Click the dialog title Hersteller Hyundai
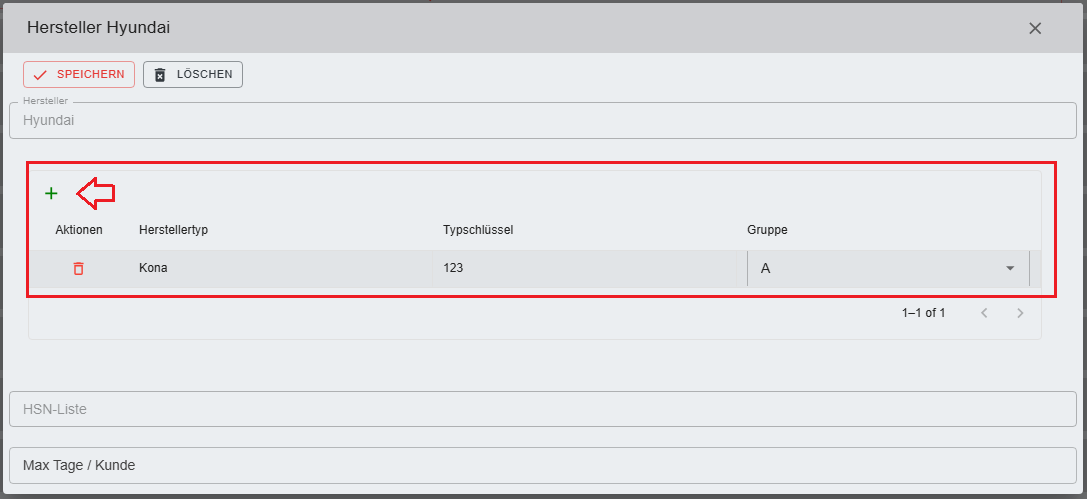This screenshot has width=1087, height=499. click(98, 27)
